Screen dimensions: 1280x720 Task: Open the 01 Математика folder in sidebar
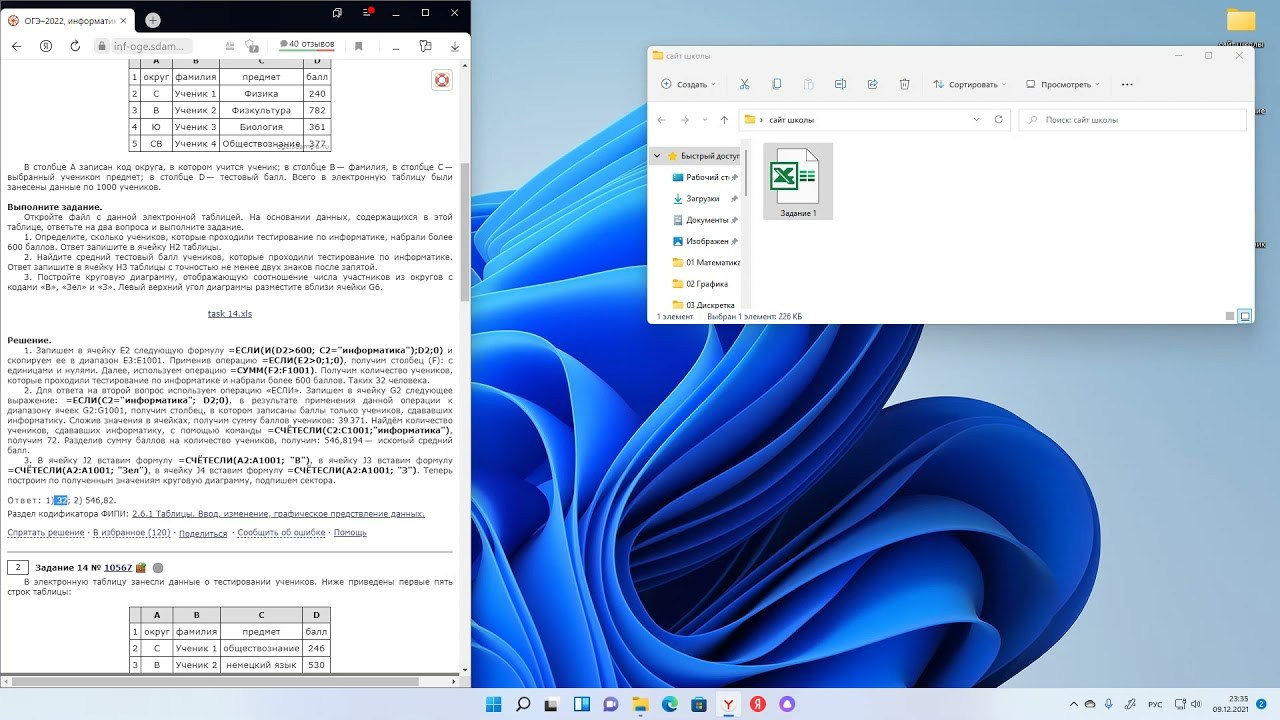coord(711,262)
